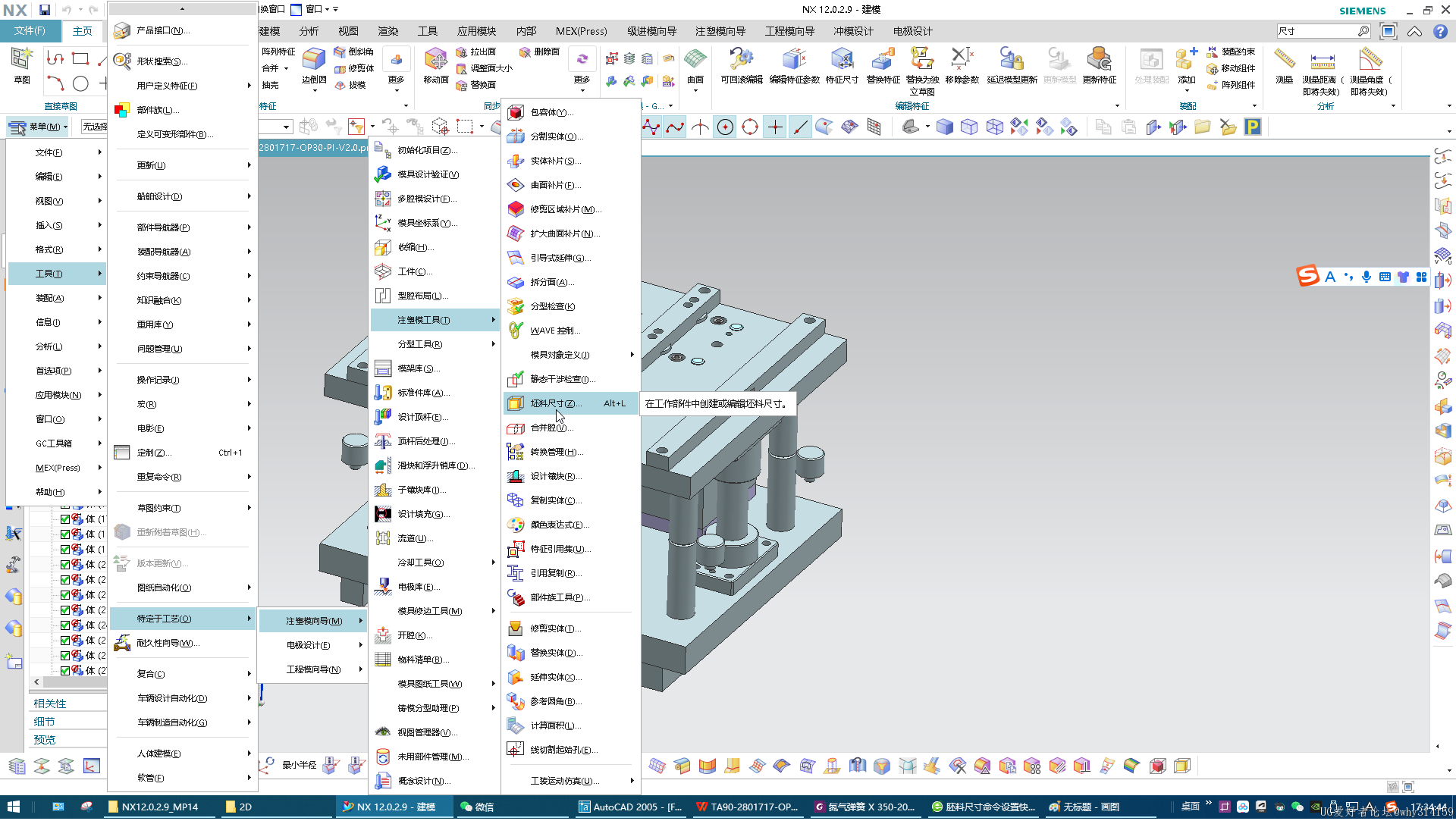Open 设计镶块 design insert tool

[x=570, y=476]
